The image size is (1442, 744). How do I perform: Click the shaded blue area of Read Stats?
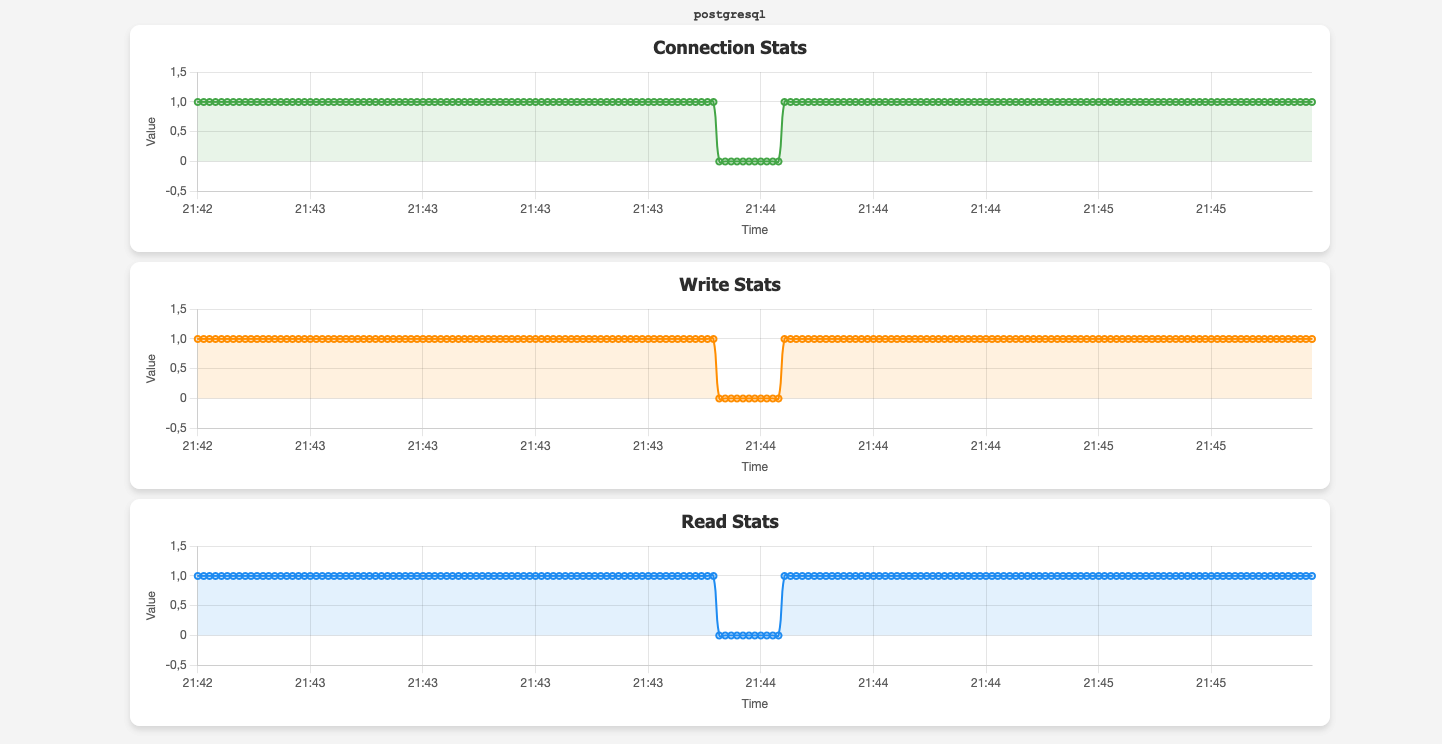click(450, 605)
